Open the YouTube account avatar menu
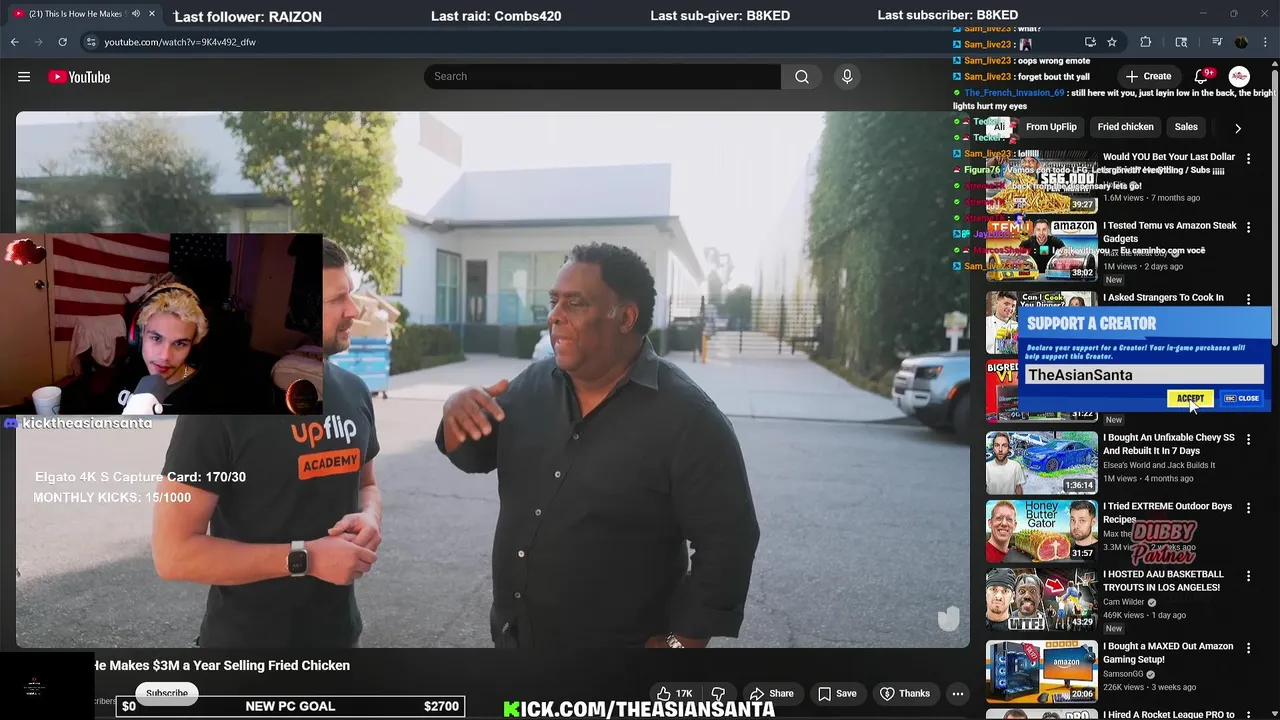The height and width of the screenshot is (720, 1280). [1239, 77]
